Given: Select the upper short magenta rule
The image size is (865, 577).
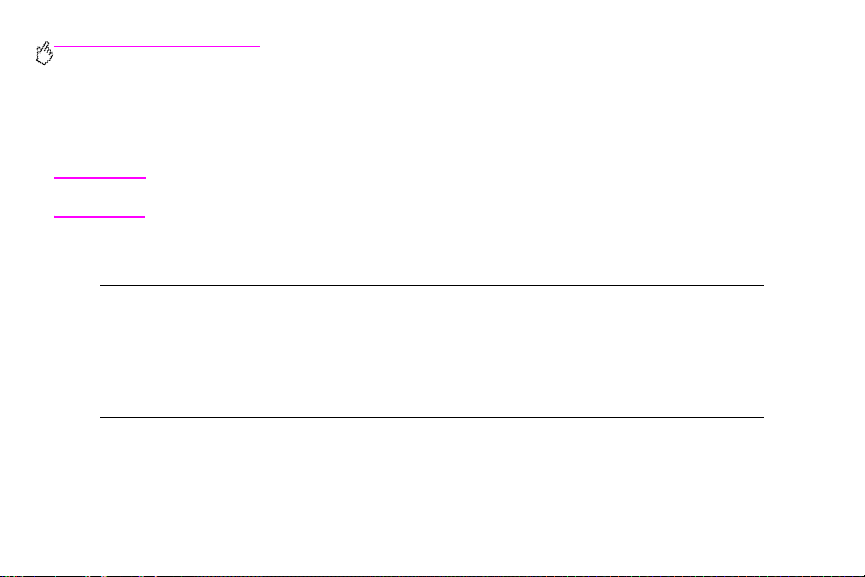Looking at the screenshot, I should 100,178.
